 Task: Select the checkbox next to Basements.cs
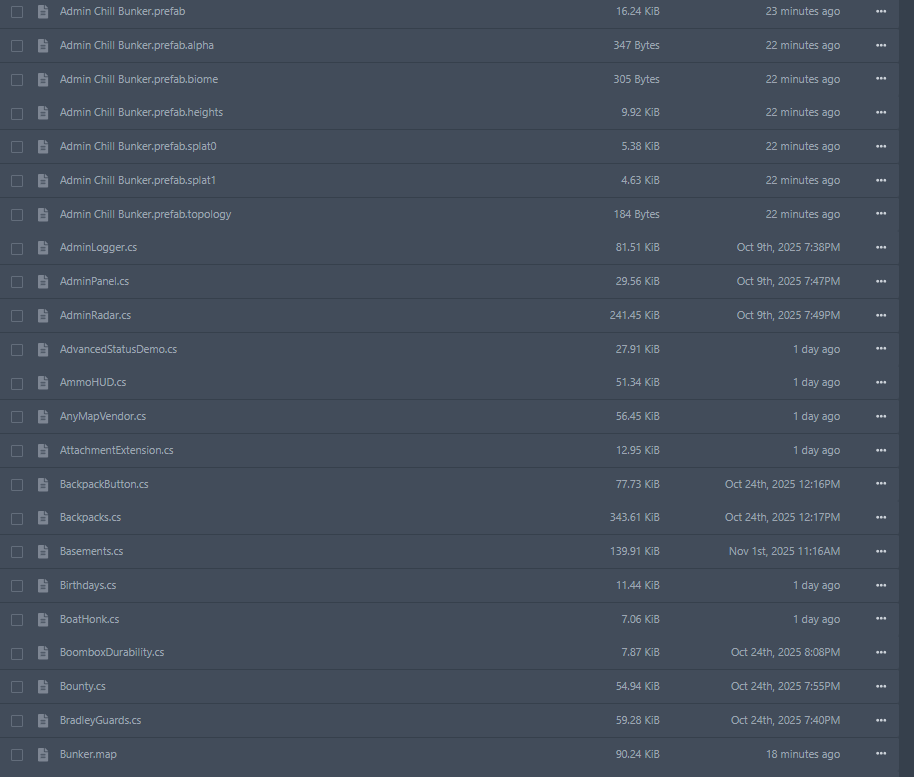point(17,552)
